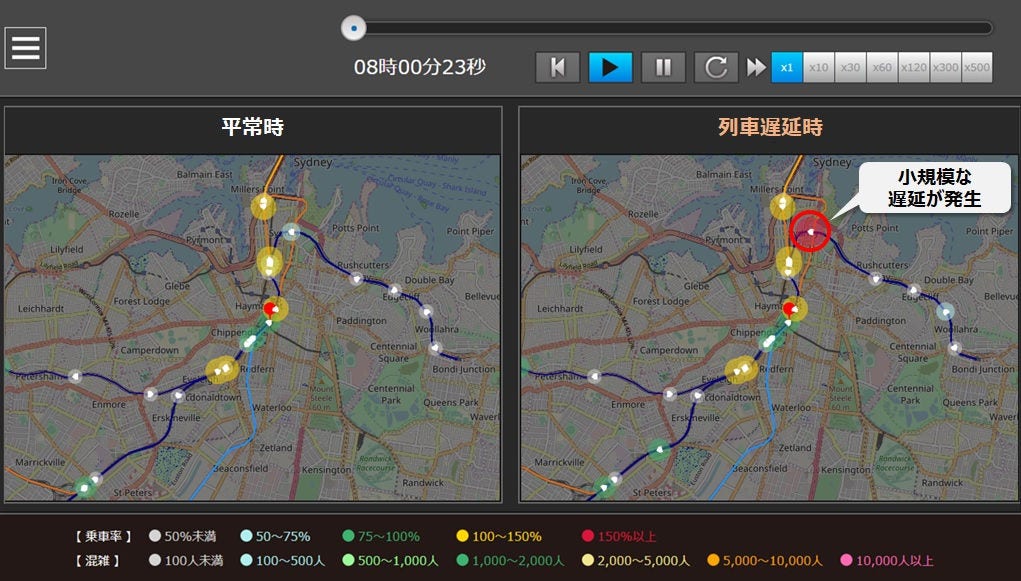Click the fast-forward double arrow icon

click(755, 67)
